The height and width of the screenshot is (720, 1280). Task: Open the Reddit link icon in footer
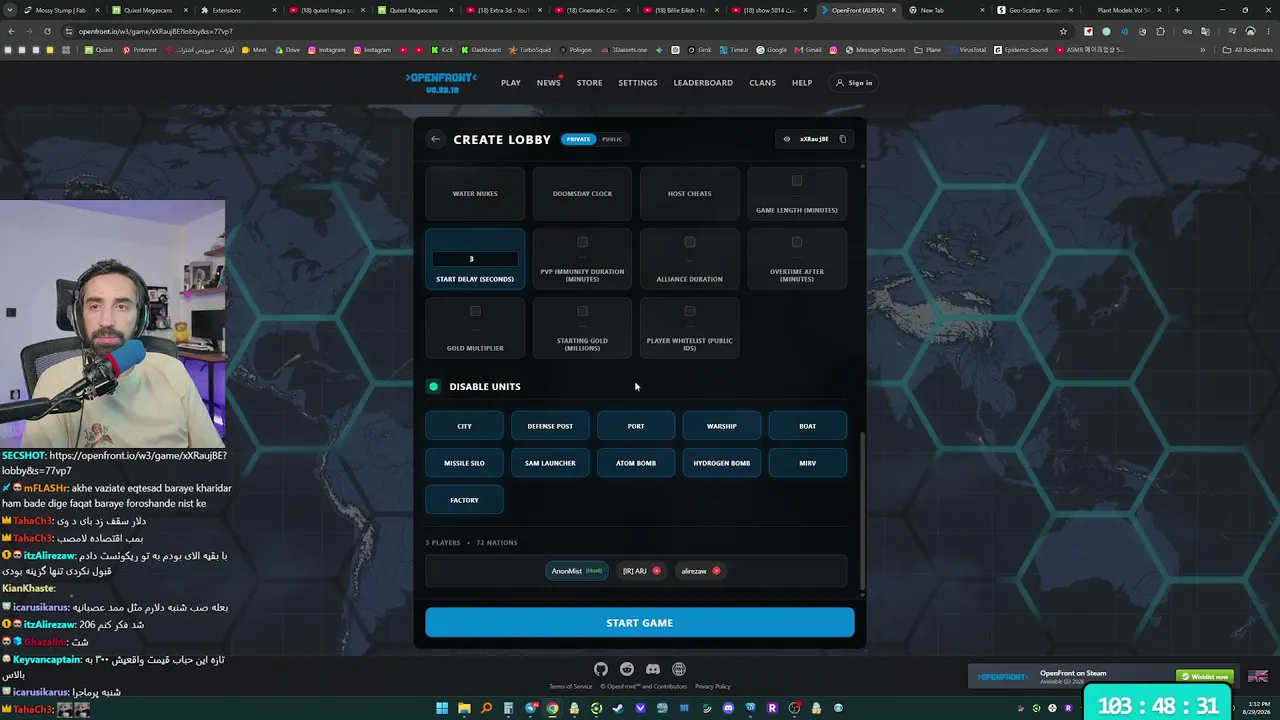(627, 669)
